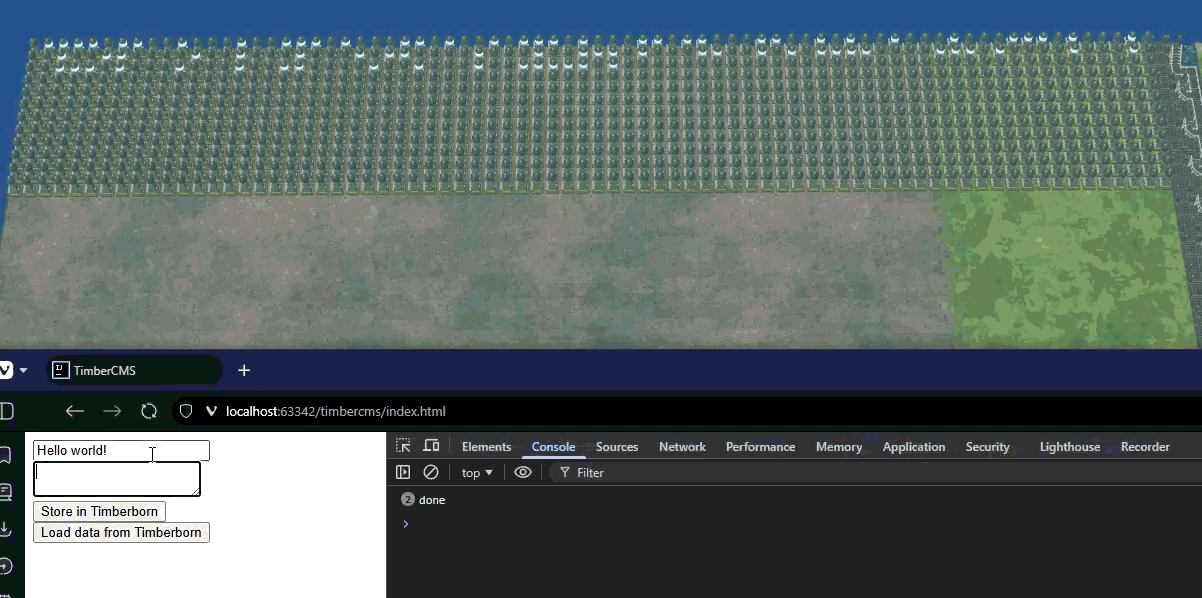Viewport: 1202px width, 598px height.
Task: Clear the console with the ban icon
Action: (431, 472)
